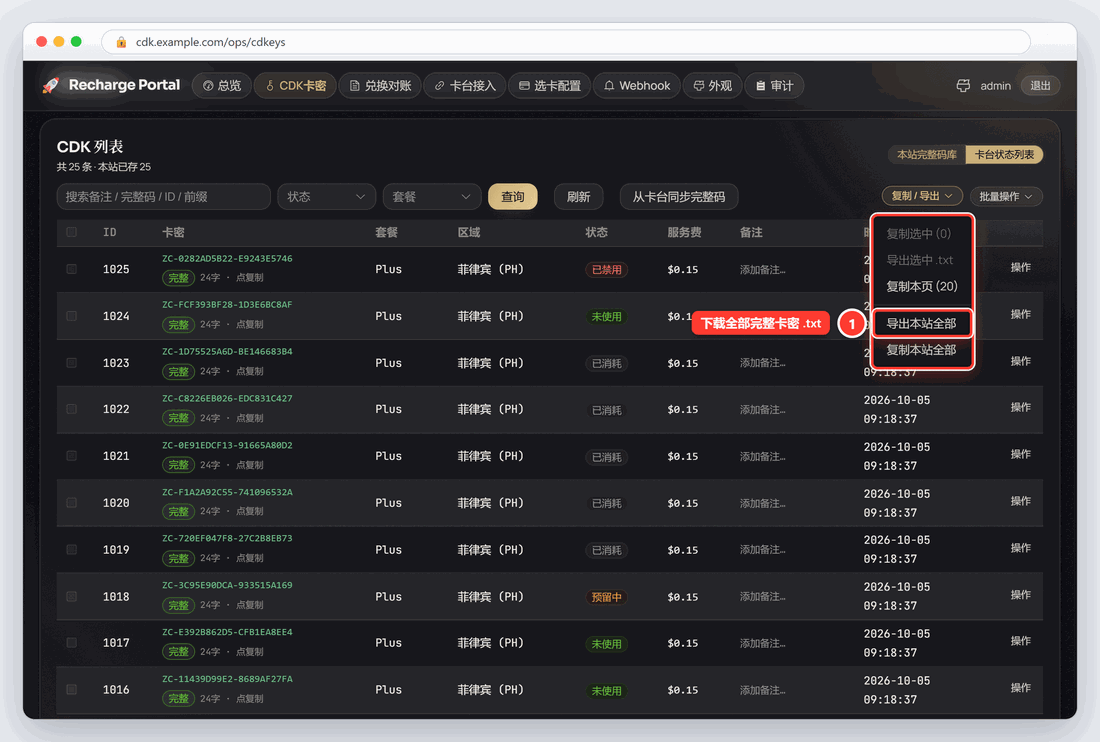Switch to 本站完整码库 view
The width and height of the screenshot is (1100, 742).
tap(927, 155)
